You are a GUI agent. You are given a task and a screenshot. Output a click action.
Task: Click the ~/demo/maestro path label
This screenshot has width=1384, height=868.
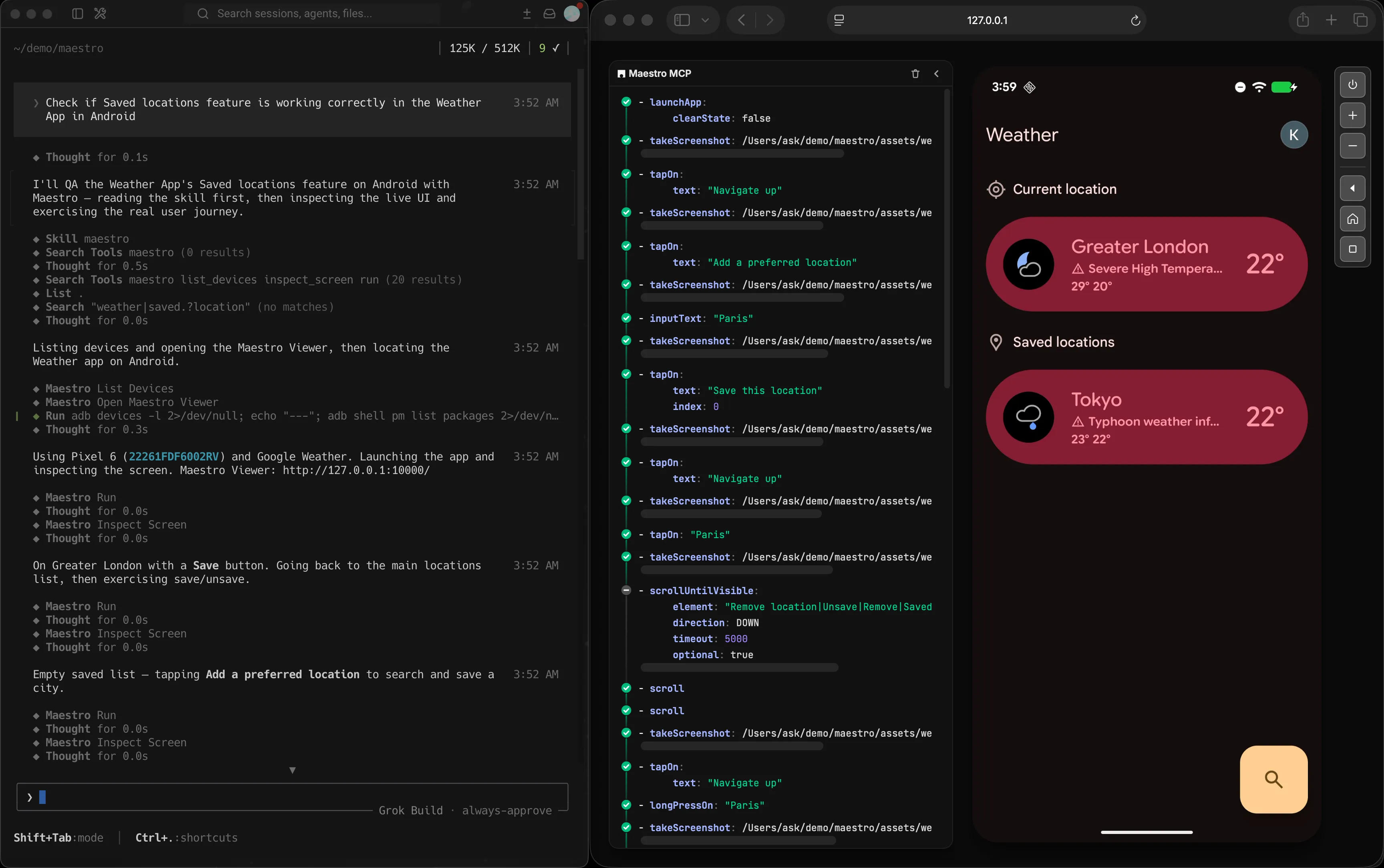[58, 48]
